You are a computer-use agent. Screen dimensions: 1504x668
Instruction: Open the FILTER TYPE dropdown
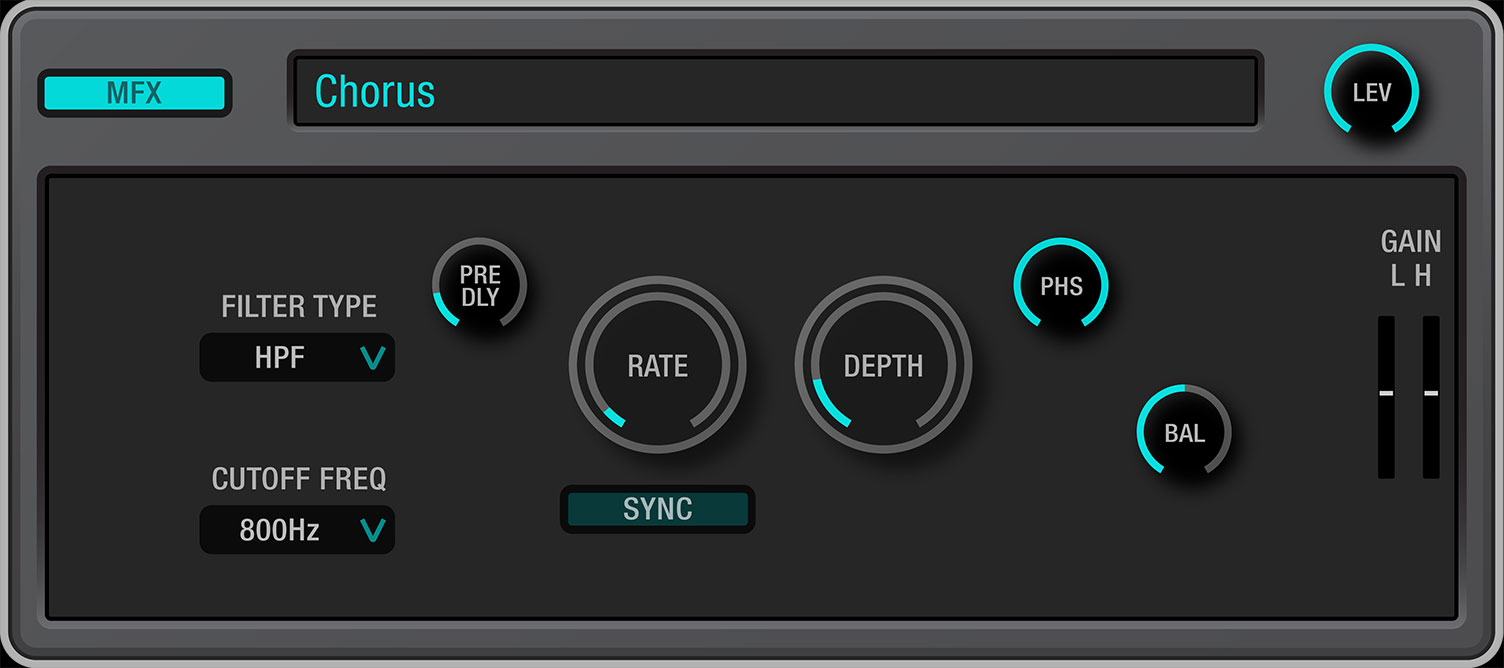pyautogui.click(x=297, y=357)
